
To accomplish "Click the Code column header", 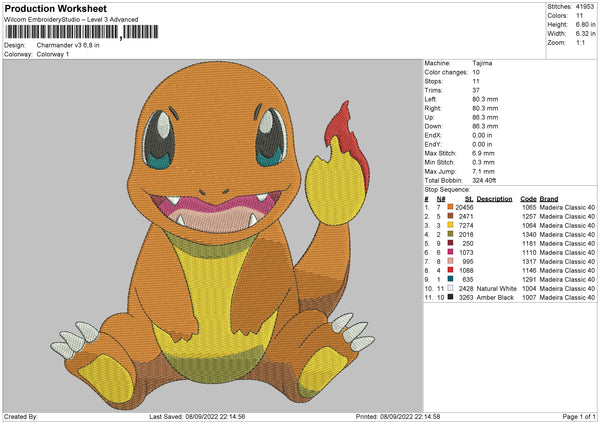I will 528,198.
